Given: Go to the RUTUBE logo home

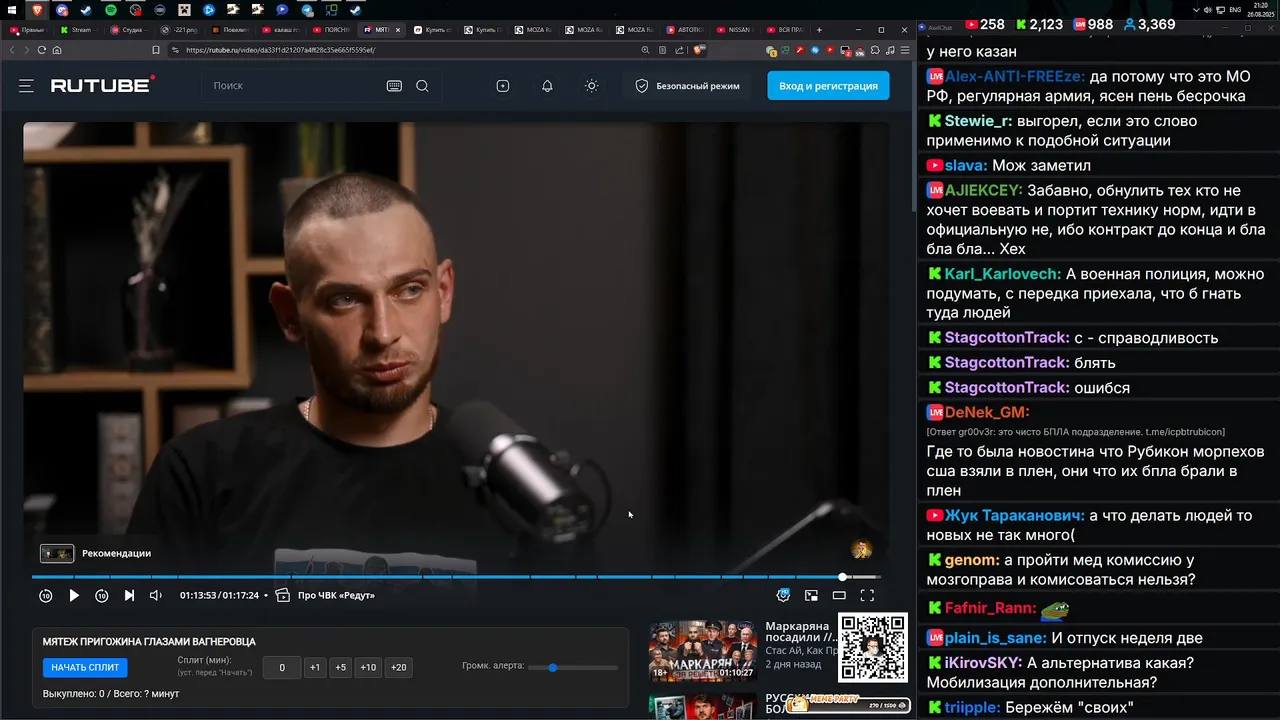Looking at the screenshot, I should tap(103, 85).
